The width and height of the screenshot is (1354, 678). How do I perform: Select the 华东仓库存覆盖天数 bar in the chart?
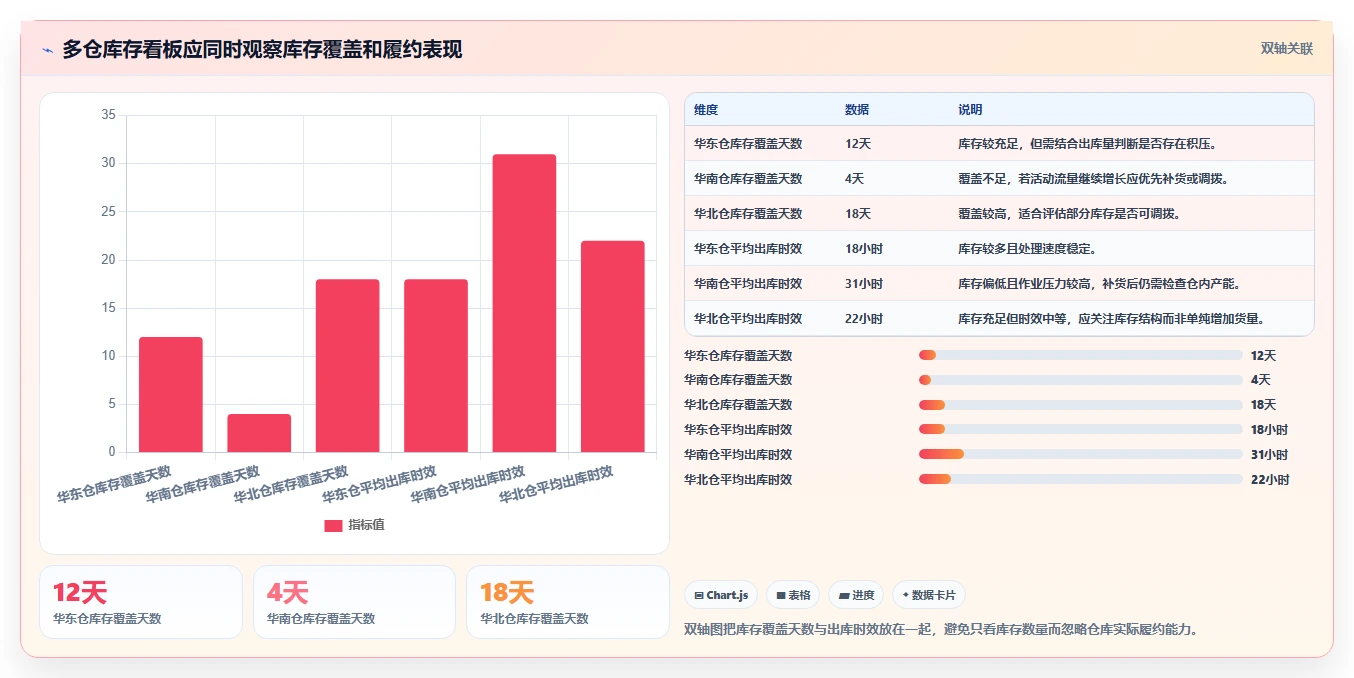pos(171,394)
